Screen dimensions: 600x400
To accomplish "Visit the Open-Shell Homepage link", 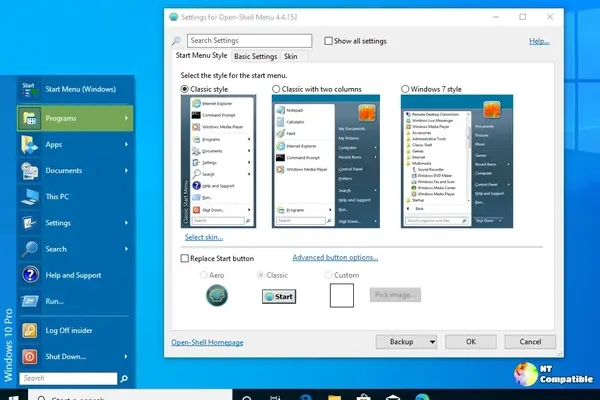I will click(x=207, y=342).
